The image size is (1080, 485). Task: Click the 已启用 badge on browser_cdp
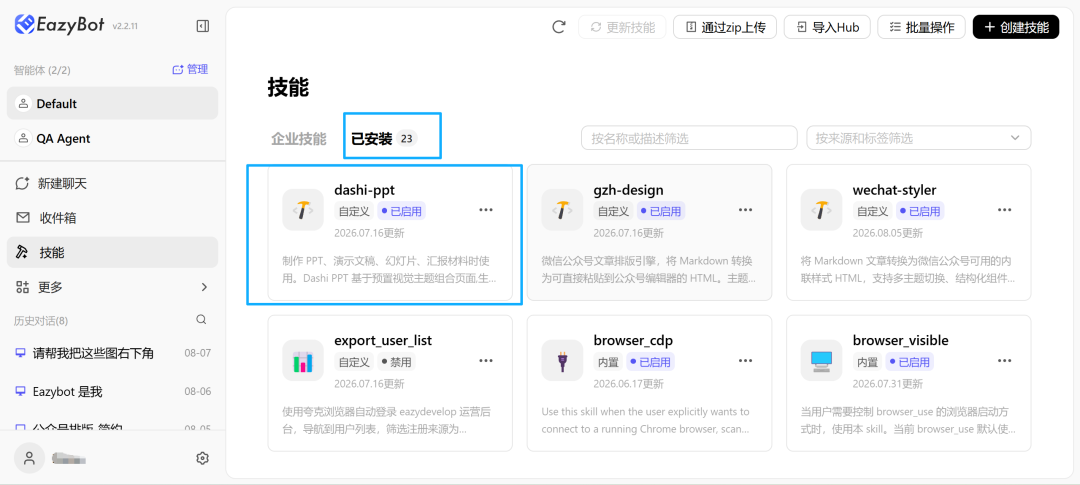click(651, 362)
